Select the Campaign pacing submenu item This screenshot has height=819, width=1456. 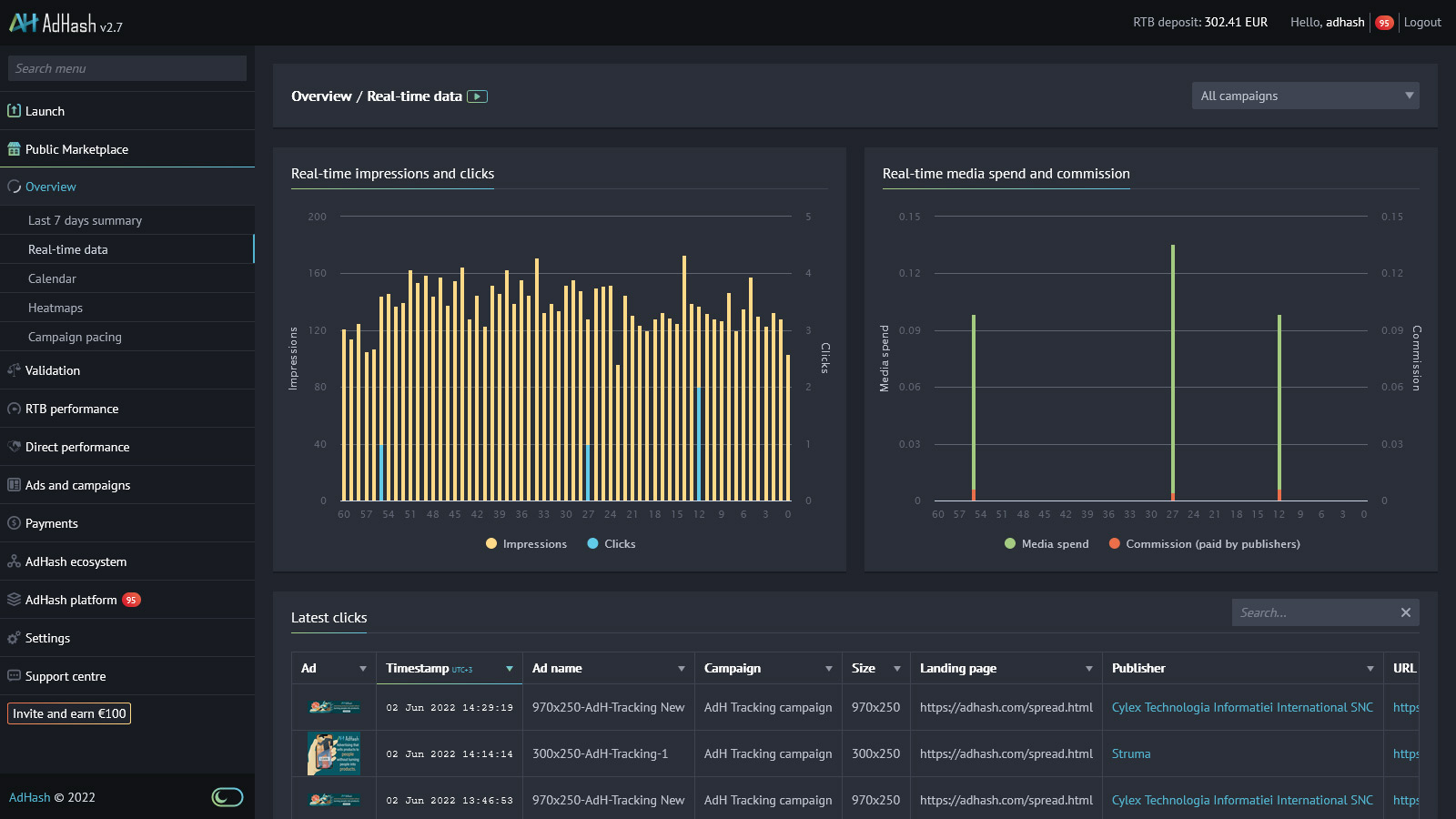coord(76,337)
